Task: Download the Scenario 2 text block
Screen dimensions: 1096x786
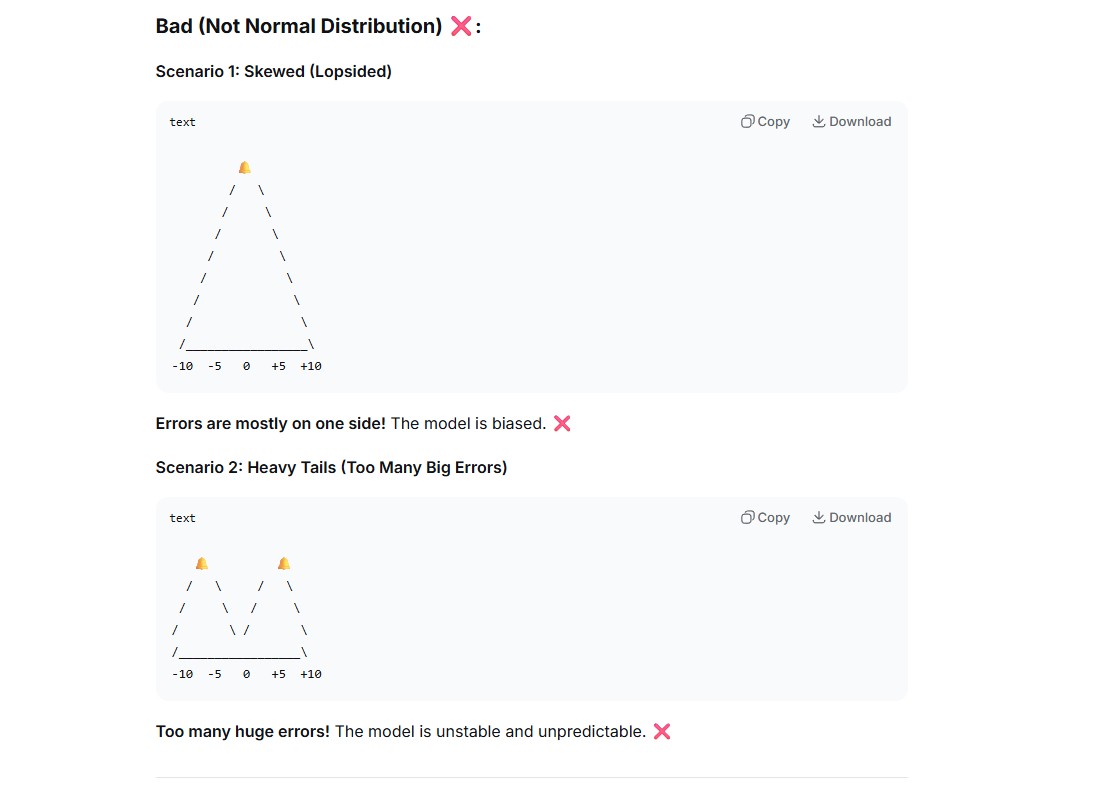Action: pyautogui.click(x=852, y=517)
